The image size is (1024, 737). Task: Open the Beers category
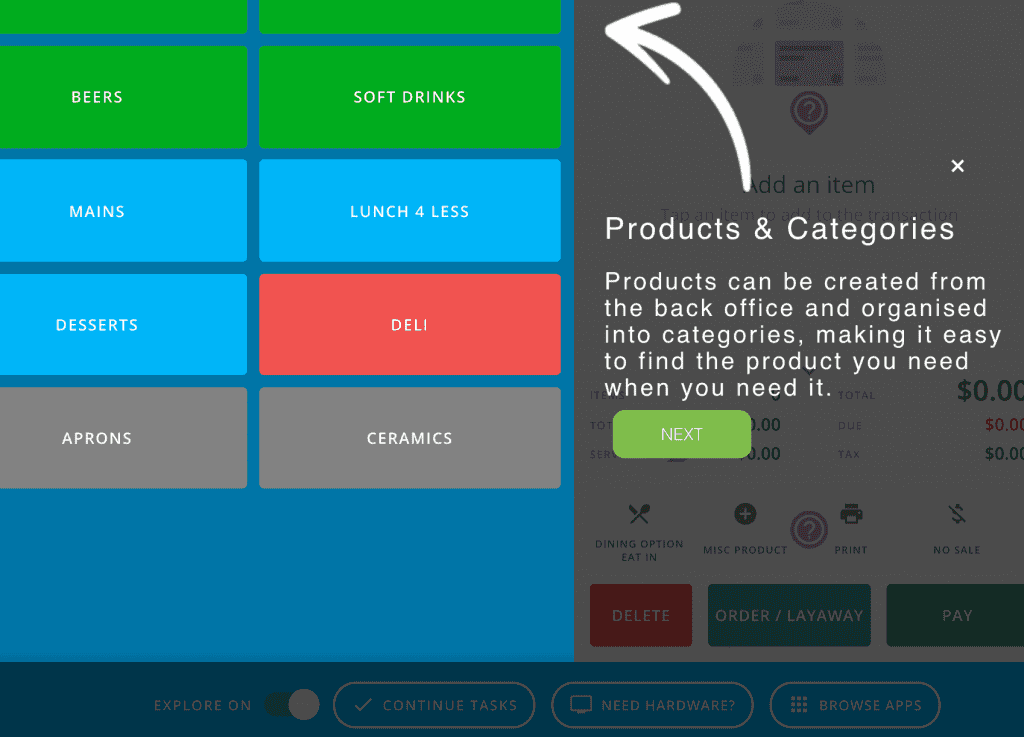(x=97, y=97)
